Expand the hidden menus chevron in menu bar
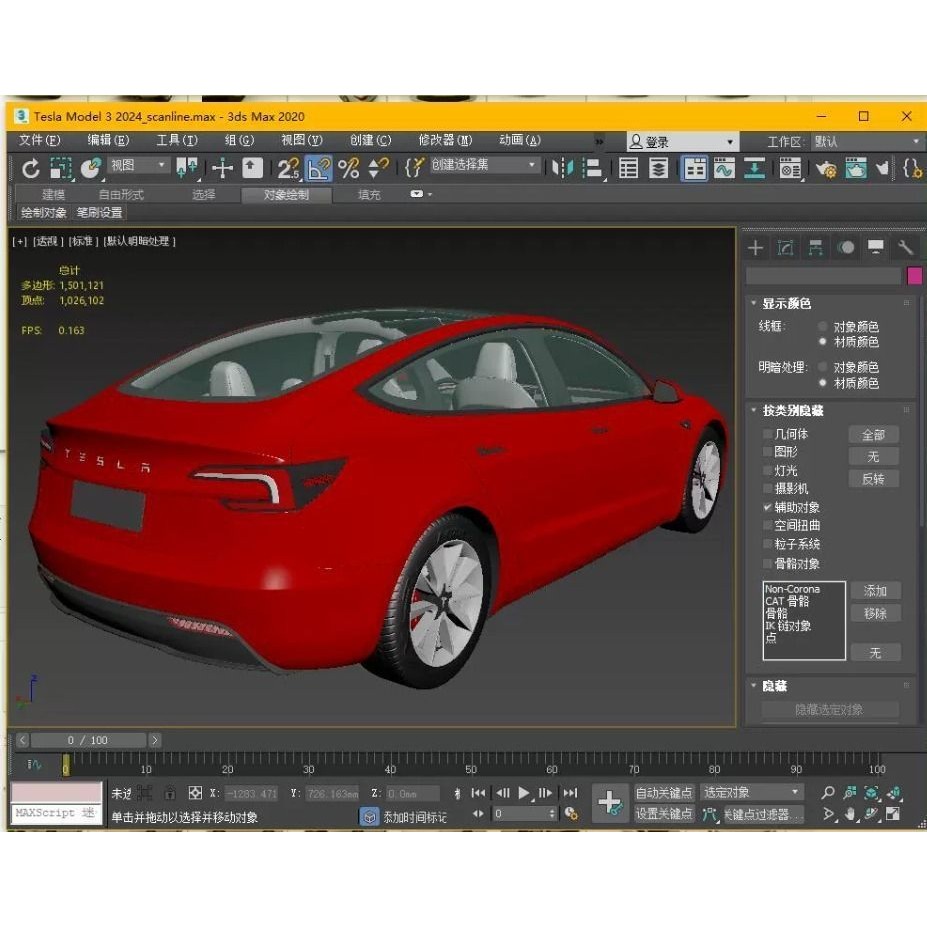 pyautogui.click(x=599, y=141)
